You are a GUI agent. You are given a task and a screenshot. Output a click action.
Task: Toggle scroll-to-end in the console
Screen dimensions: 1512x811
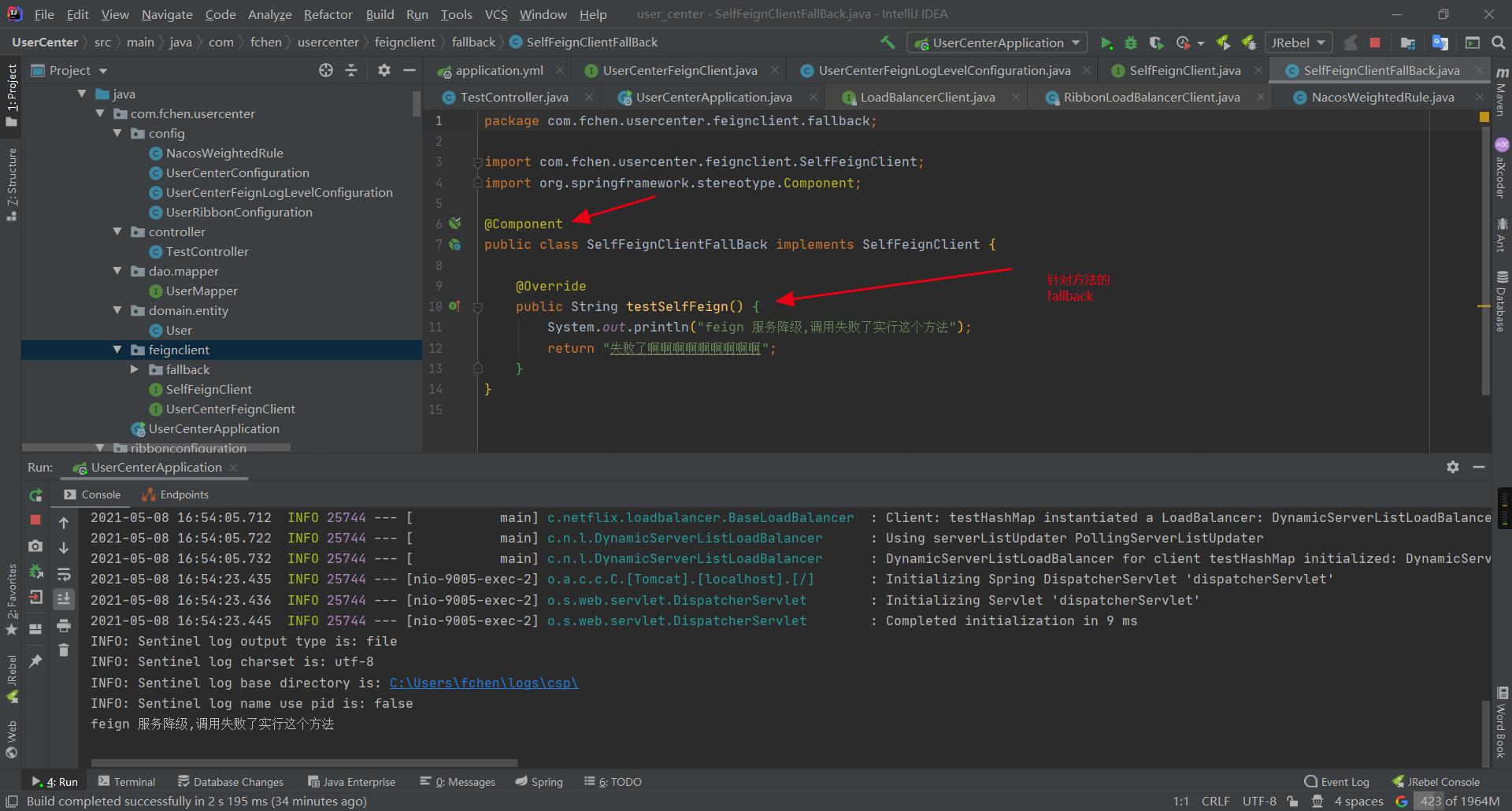tap(64, 598)
